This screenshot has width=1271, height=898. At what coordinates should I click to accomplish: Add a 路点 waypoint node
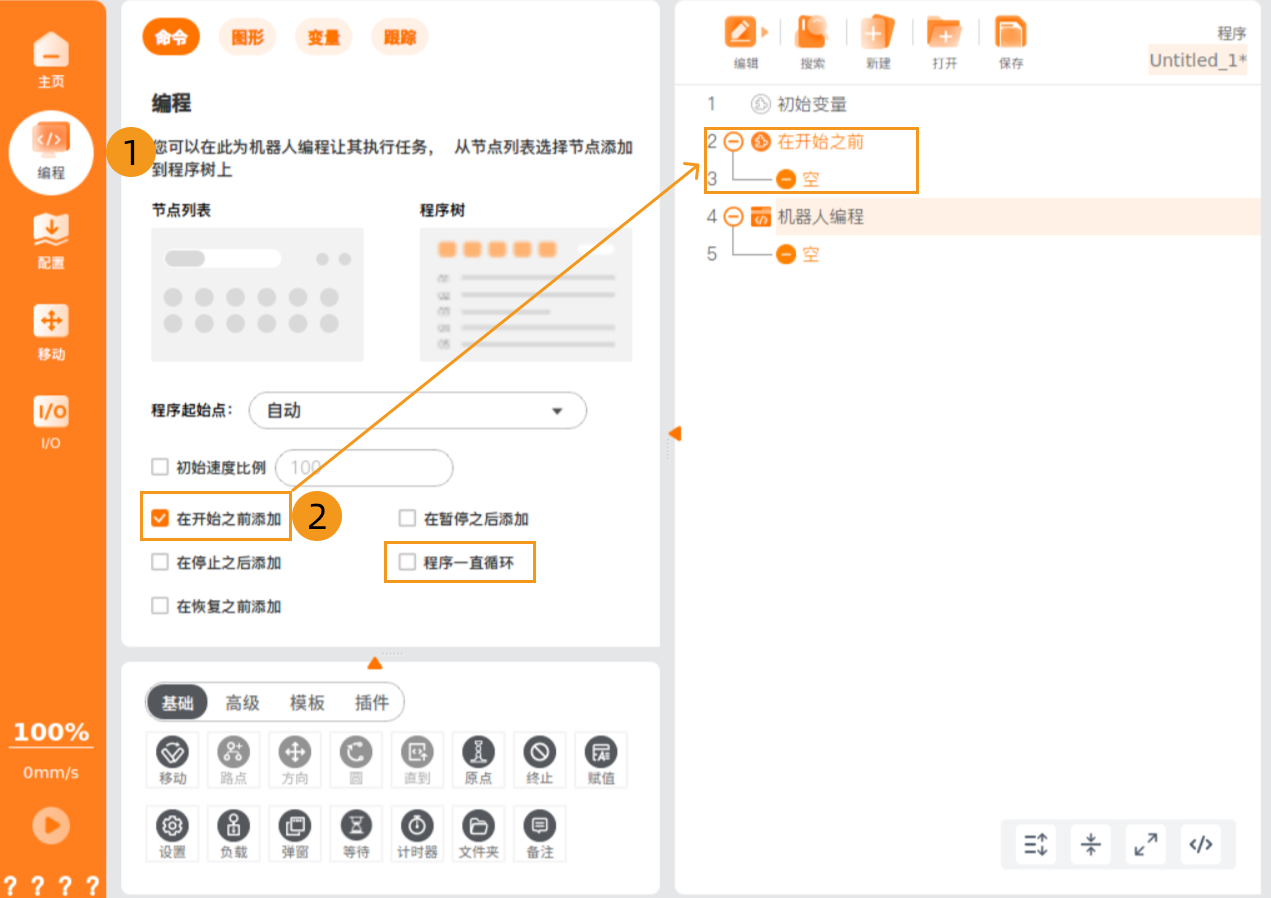pos(234,760)
